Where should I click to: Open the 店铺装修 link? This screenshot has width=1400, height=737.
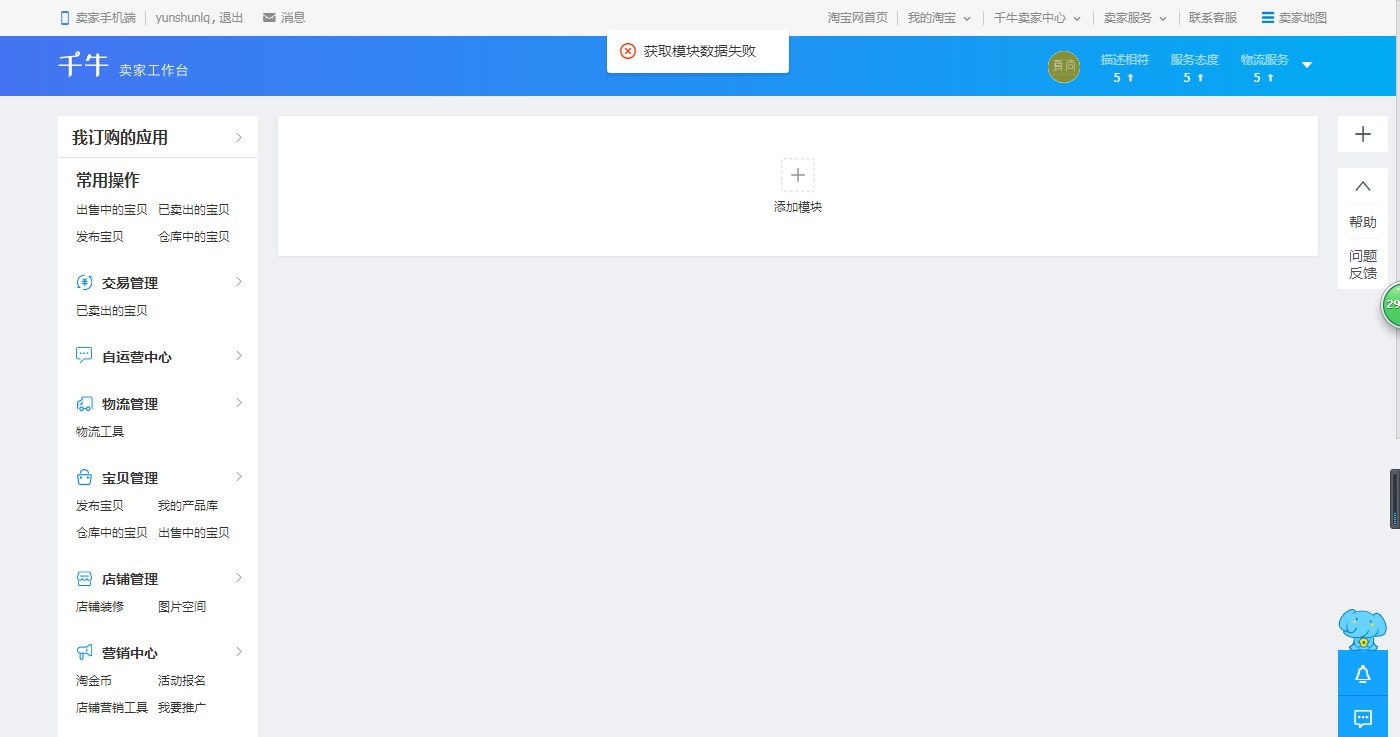pyautogui.click(x=100, y=607)
